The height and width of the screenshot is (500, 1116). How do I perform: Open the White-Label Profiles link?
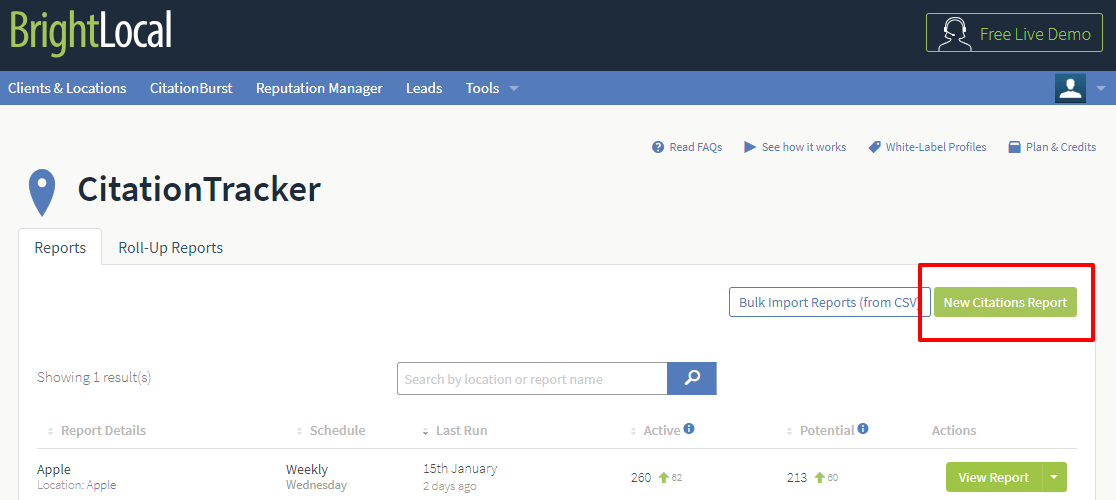pos(936,147)
